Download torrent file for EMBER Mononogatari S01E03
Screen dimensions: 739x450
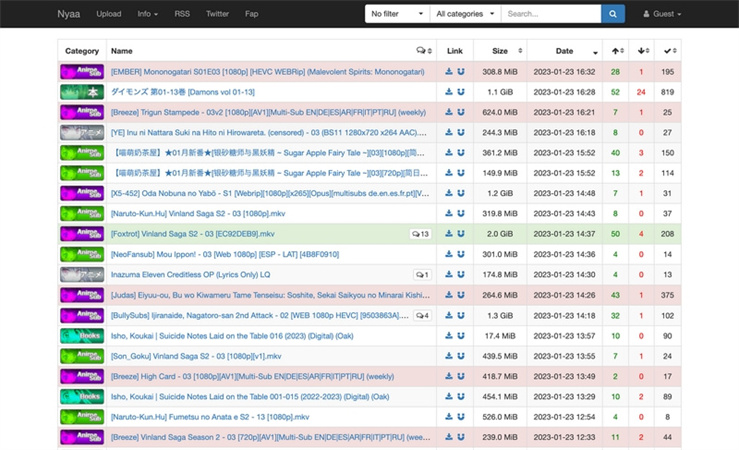(x=449, y=72)
